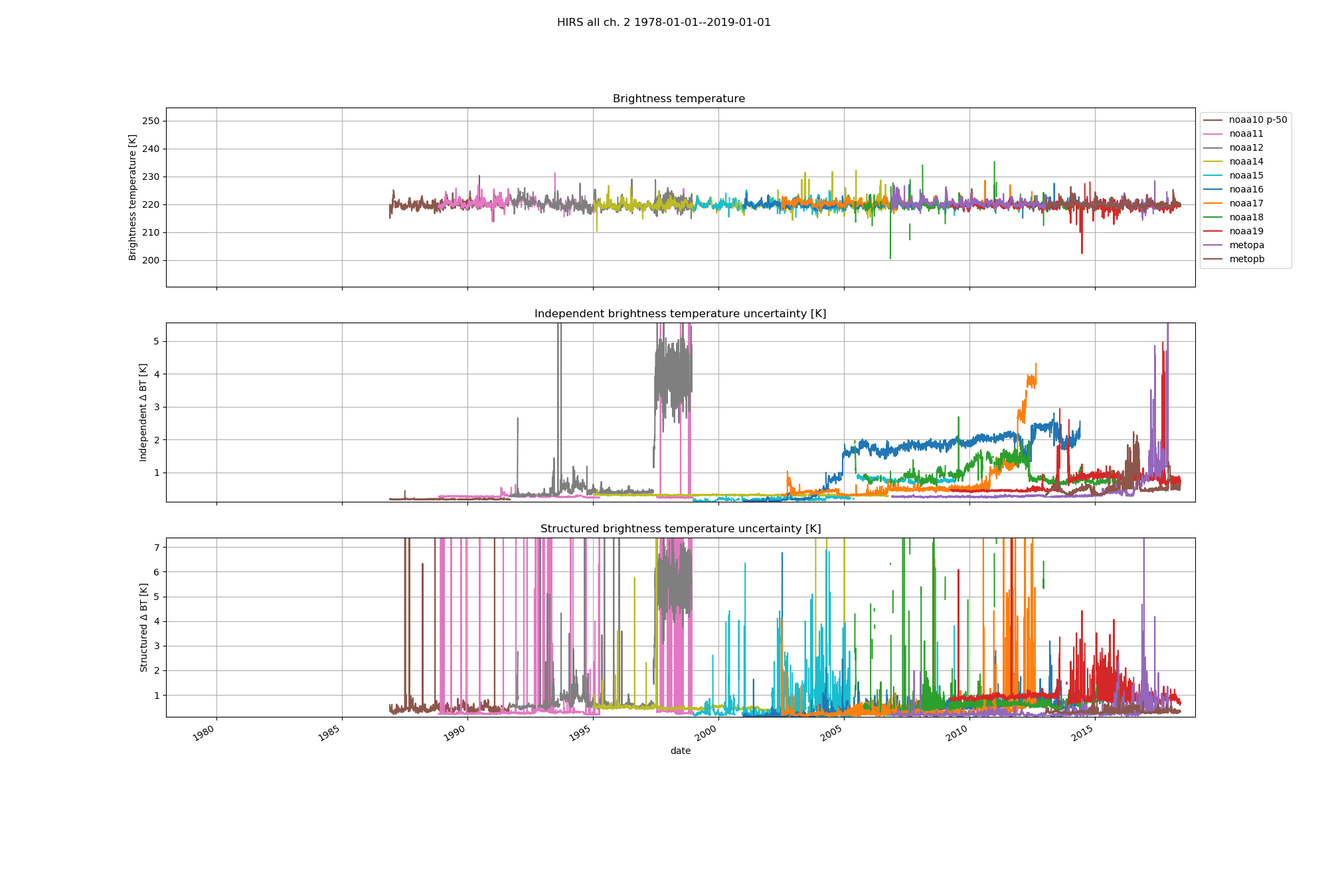Click the 'Independent Δ BT [K]' y-axis label

(x=143, y=412)
